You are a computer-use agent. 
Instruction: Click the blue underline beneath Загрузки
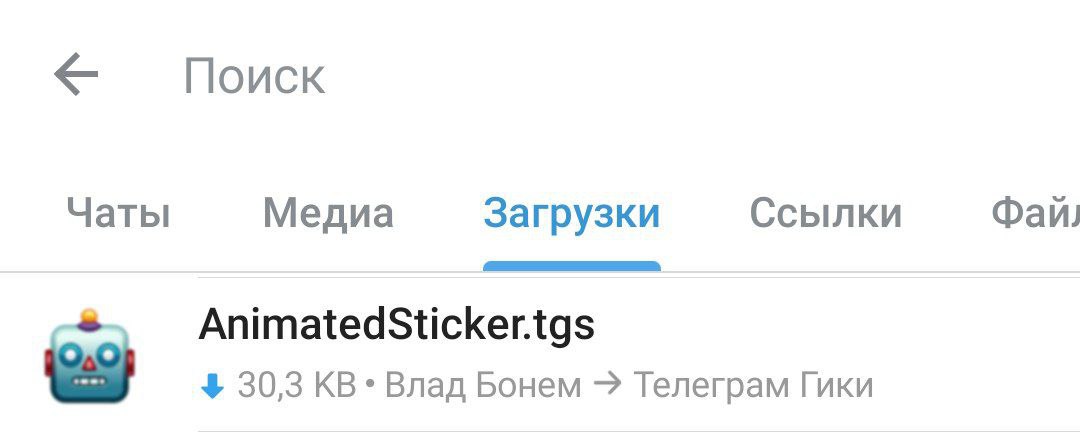(x=572, y=267)
